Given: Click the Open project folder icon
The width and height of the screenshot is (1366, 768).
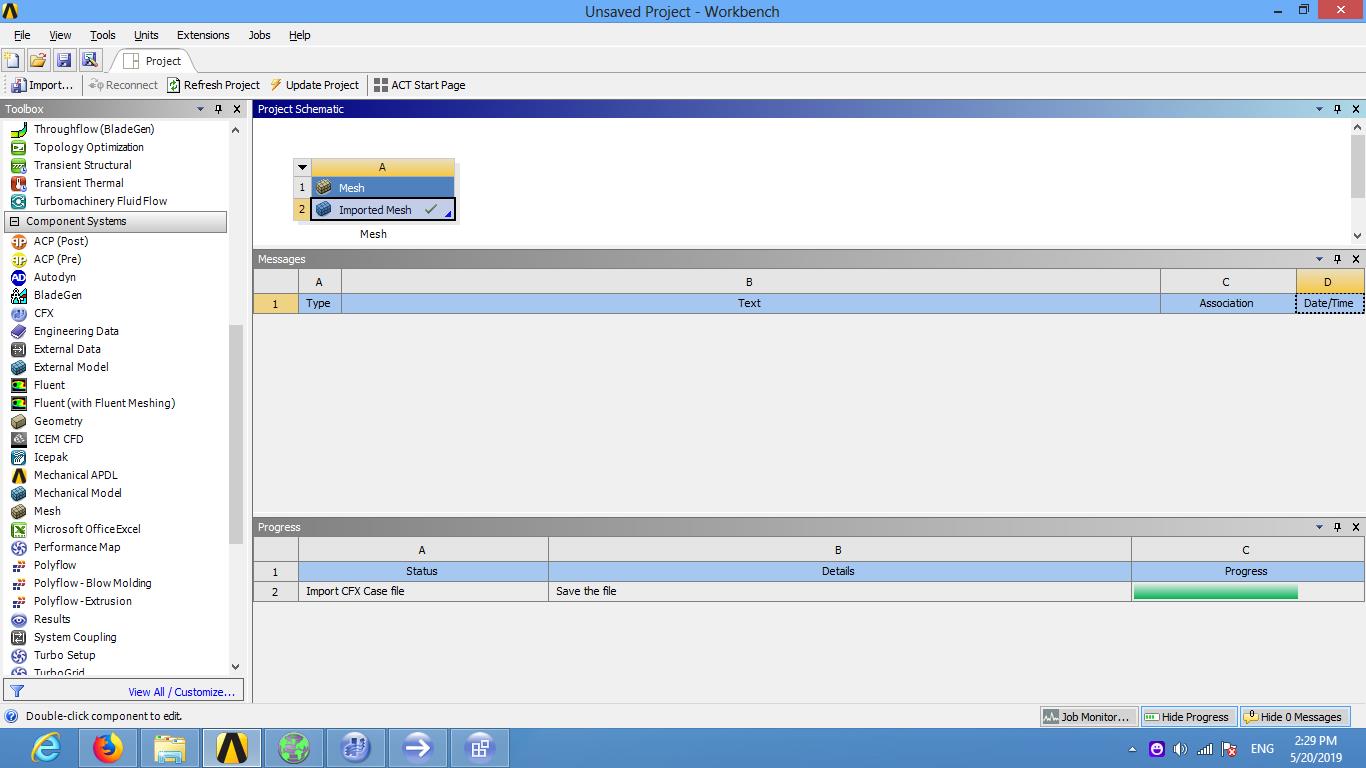Looking at the screenshot, I should [x=38, y=60].
